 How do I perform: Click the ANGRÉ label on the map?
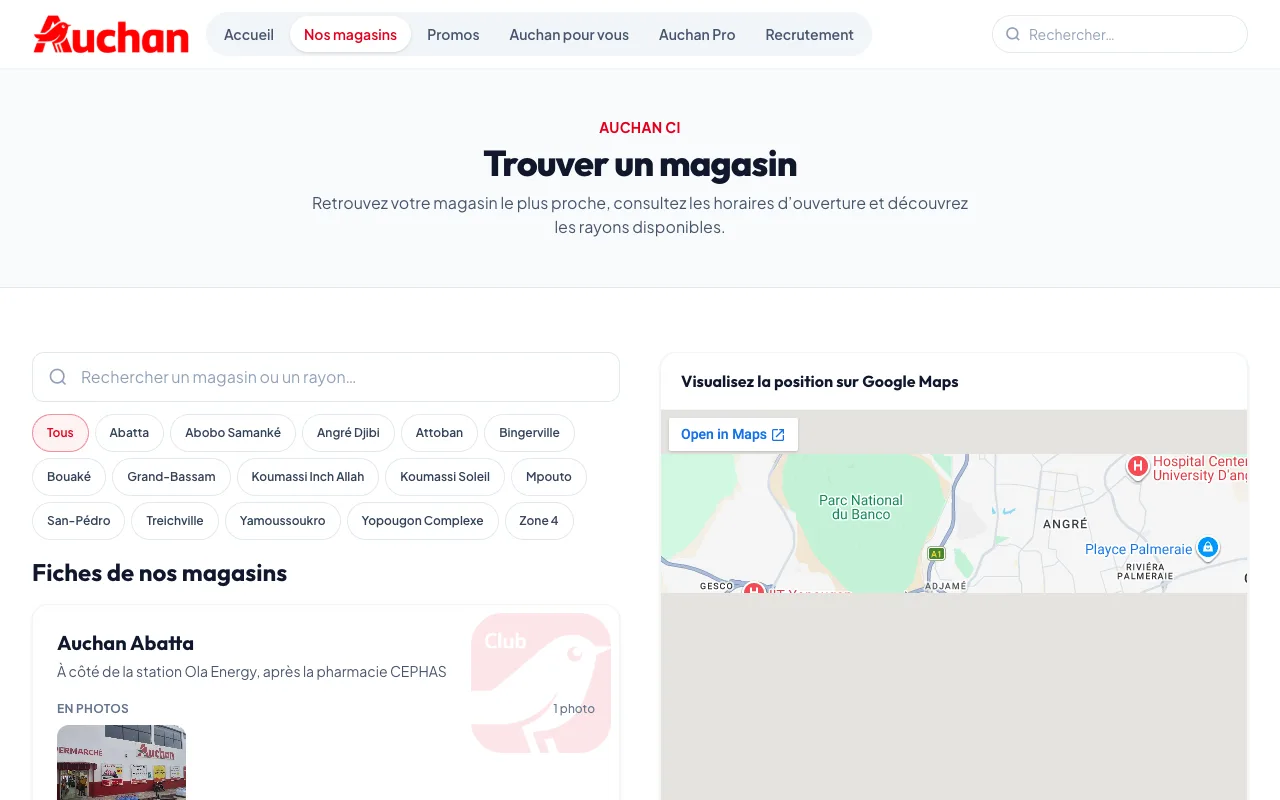point(1065,524)
